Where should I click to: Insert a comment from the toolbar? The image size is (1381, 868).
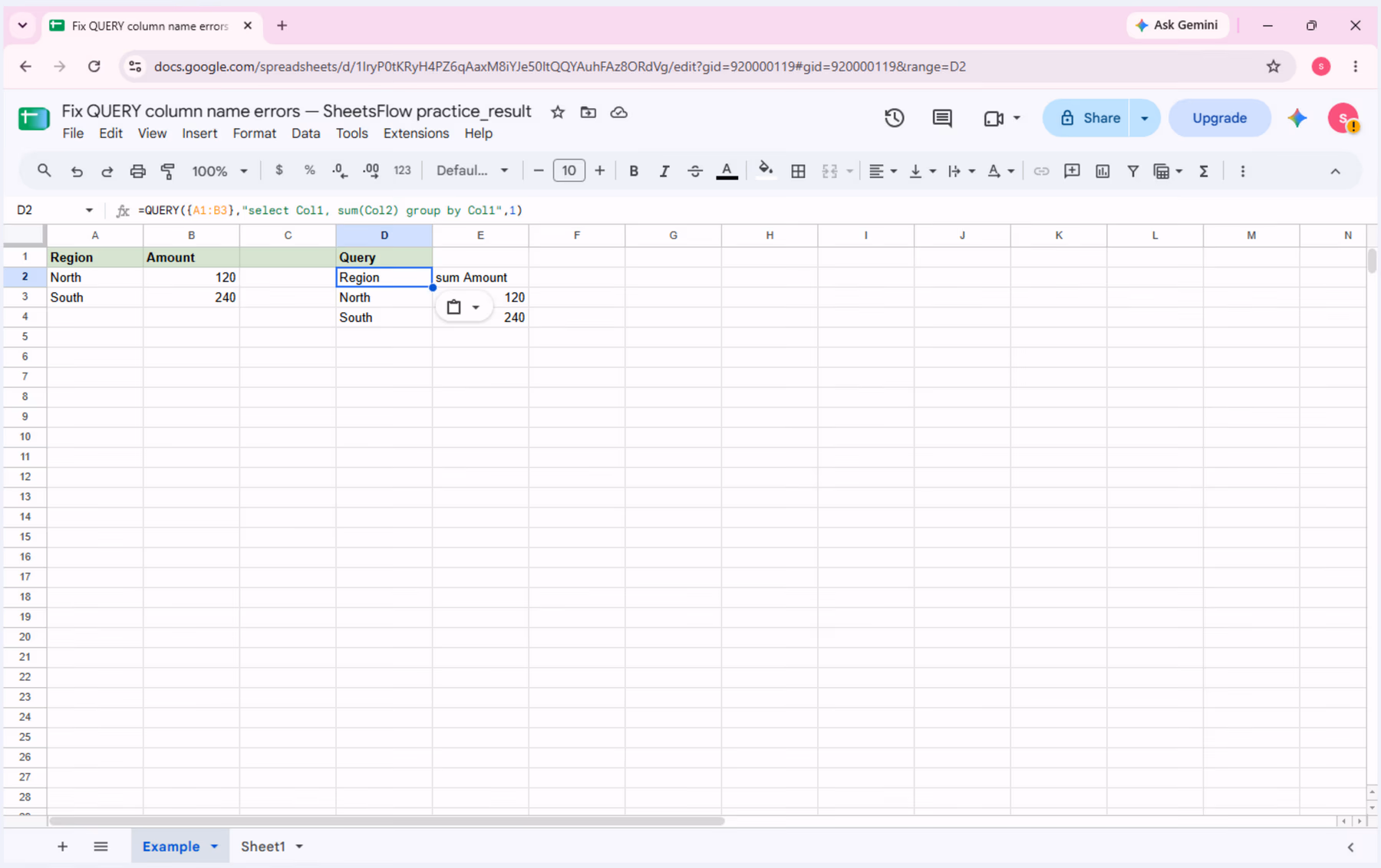coord(1072,171)
